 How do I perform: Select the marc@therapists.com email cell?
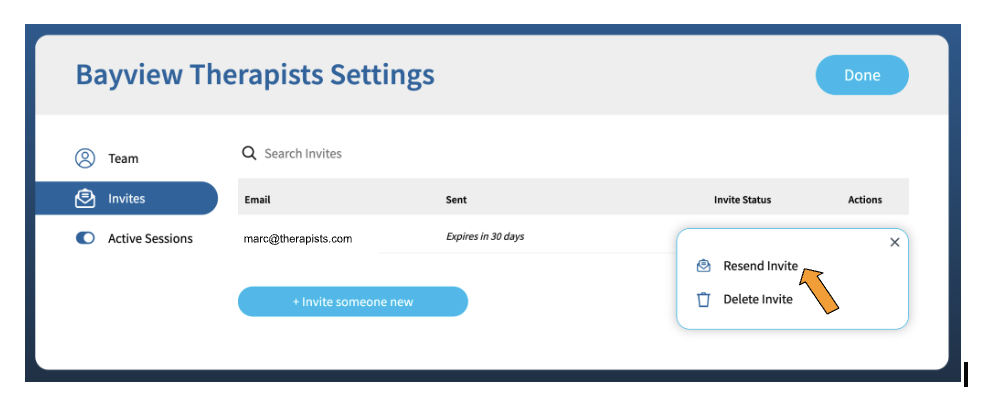298,239
